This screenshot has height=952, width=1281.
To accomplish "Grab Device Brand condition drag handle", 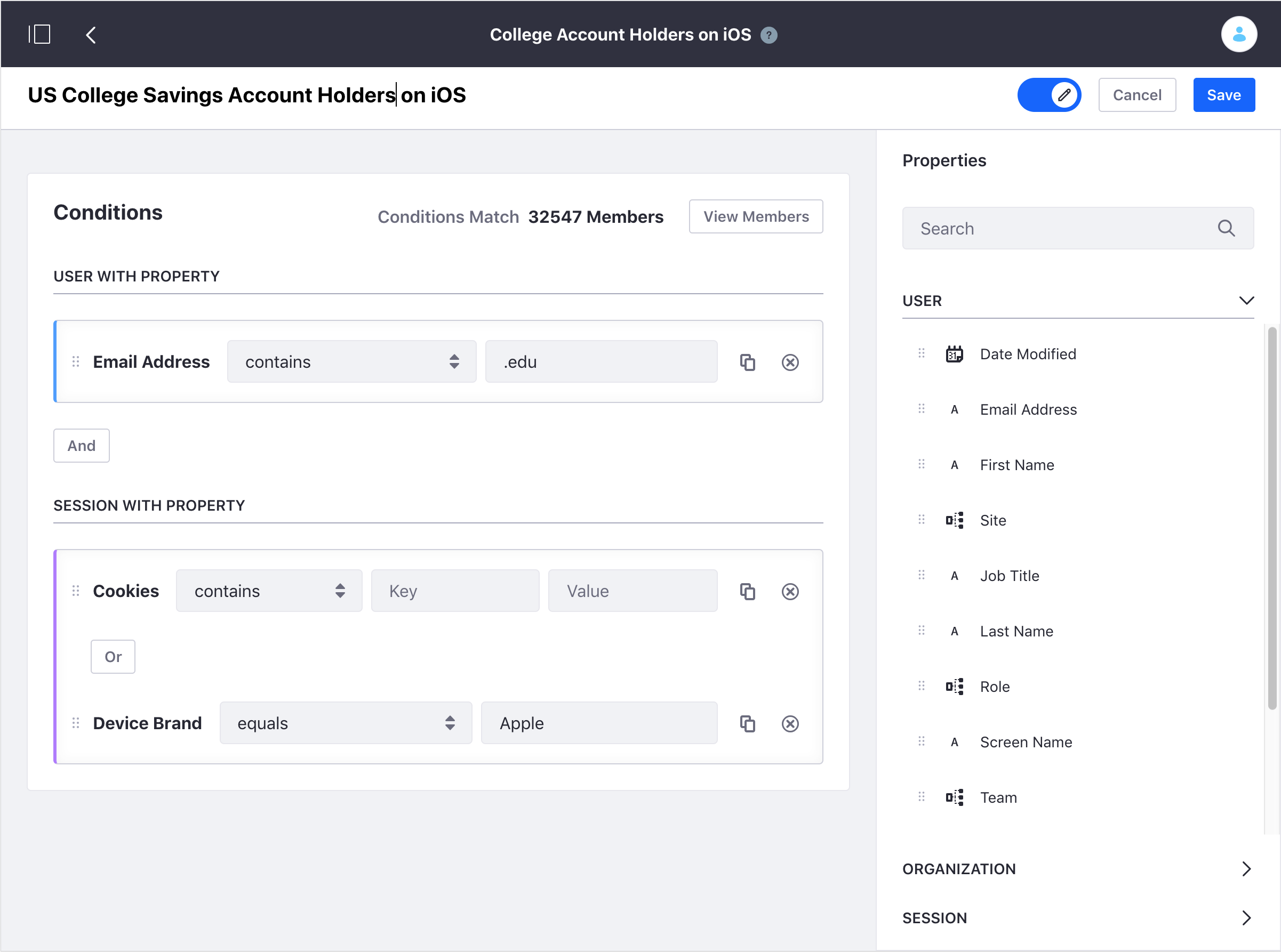I will point(76,723).
